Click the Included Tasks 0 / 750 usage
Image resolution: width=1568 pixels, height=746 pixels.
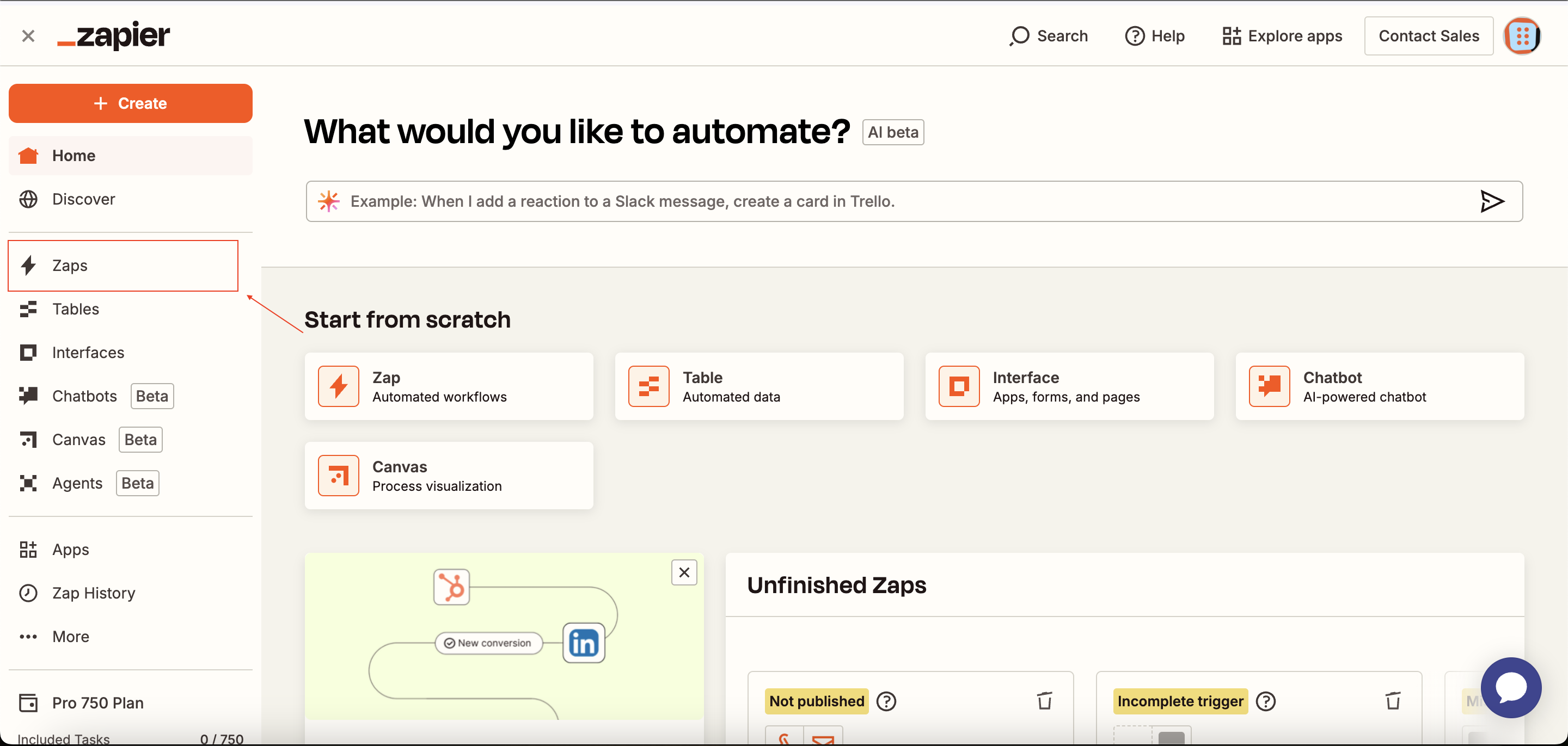click(130, 739)
